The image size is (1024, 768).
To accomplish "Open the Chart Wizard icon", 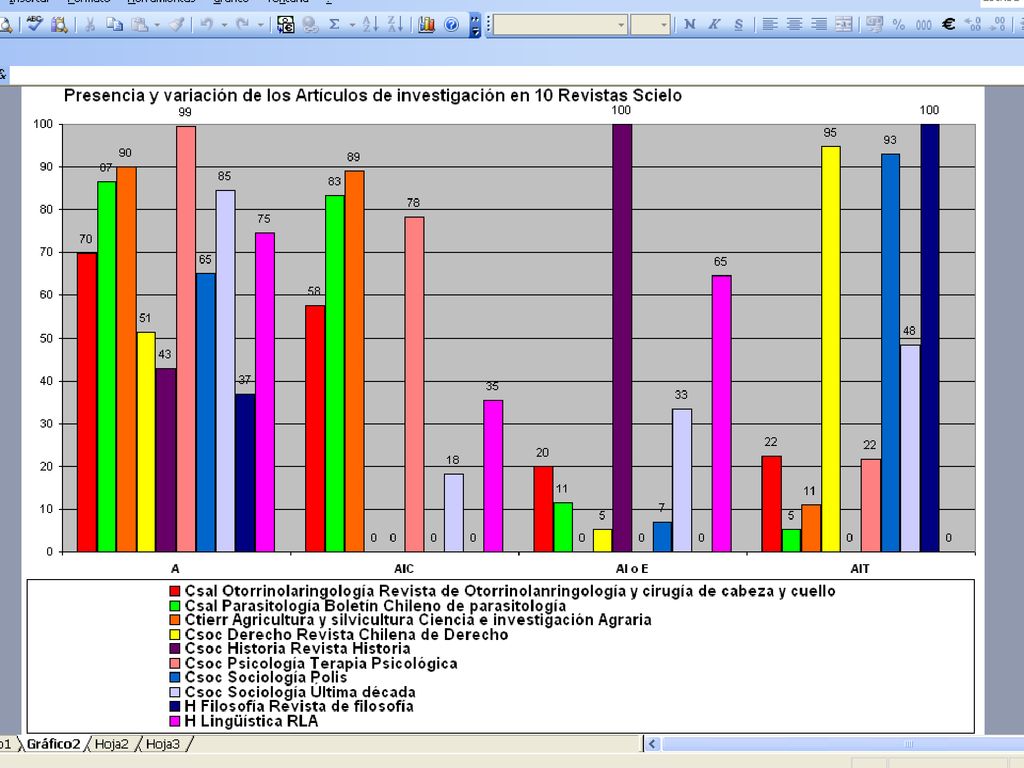I will point(426,25).
